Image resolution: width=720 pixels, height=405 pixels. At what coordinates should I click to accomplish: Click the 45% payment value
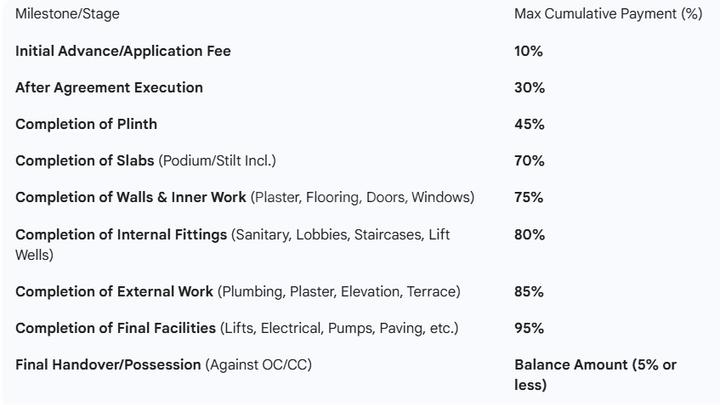(529, 124)
